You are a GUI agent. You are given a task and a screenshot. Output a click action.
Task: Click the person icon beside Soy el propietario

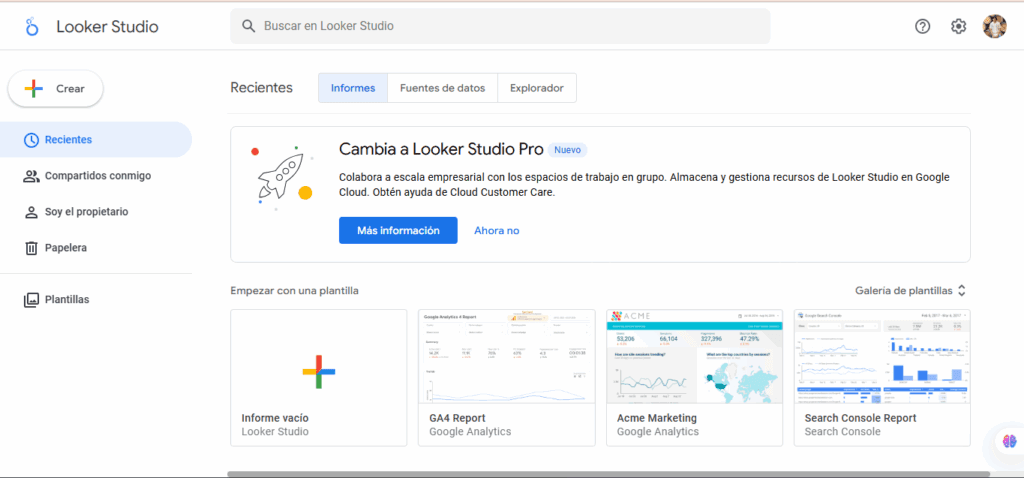pos(31,212)
